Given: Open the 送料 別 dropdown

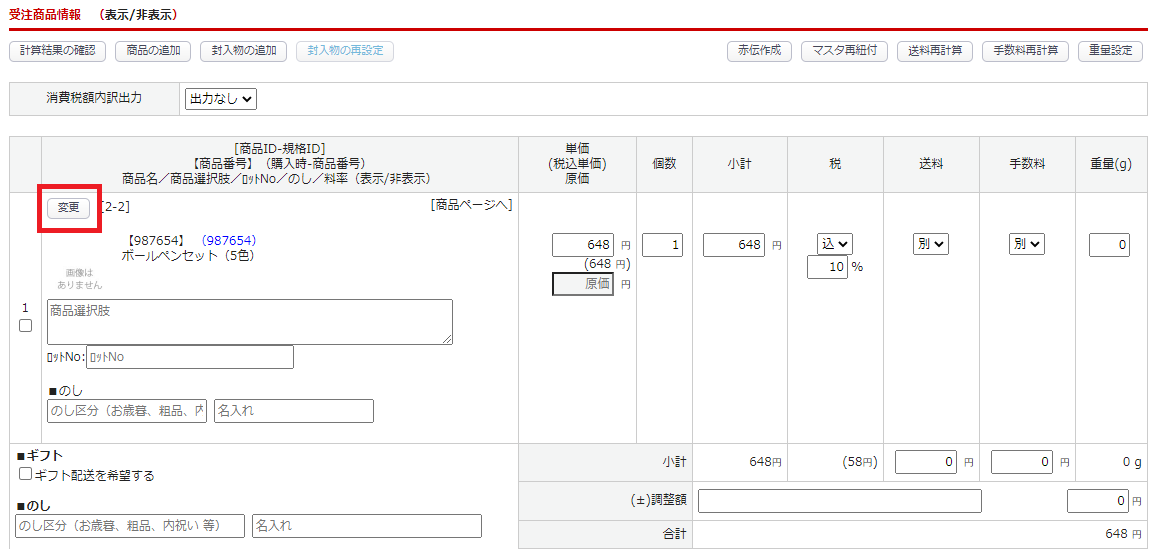Looking at the screenshot, I should pos(930,244).
